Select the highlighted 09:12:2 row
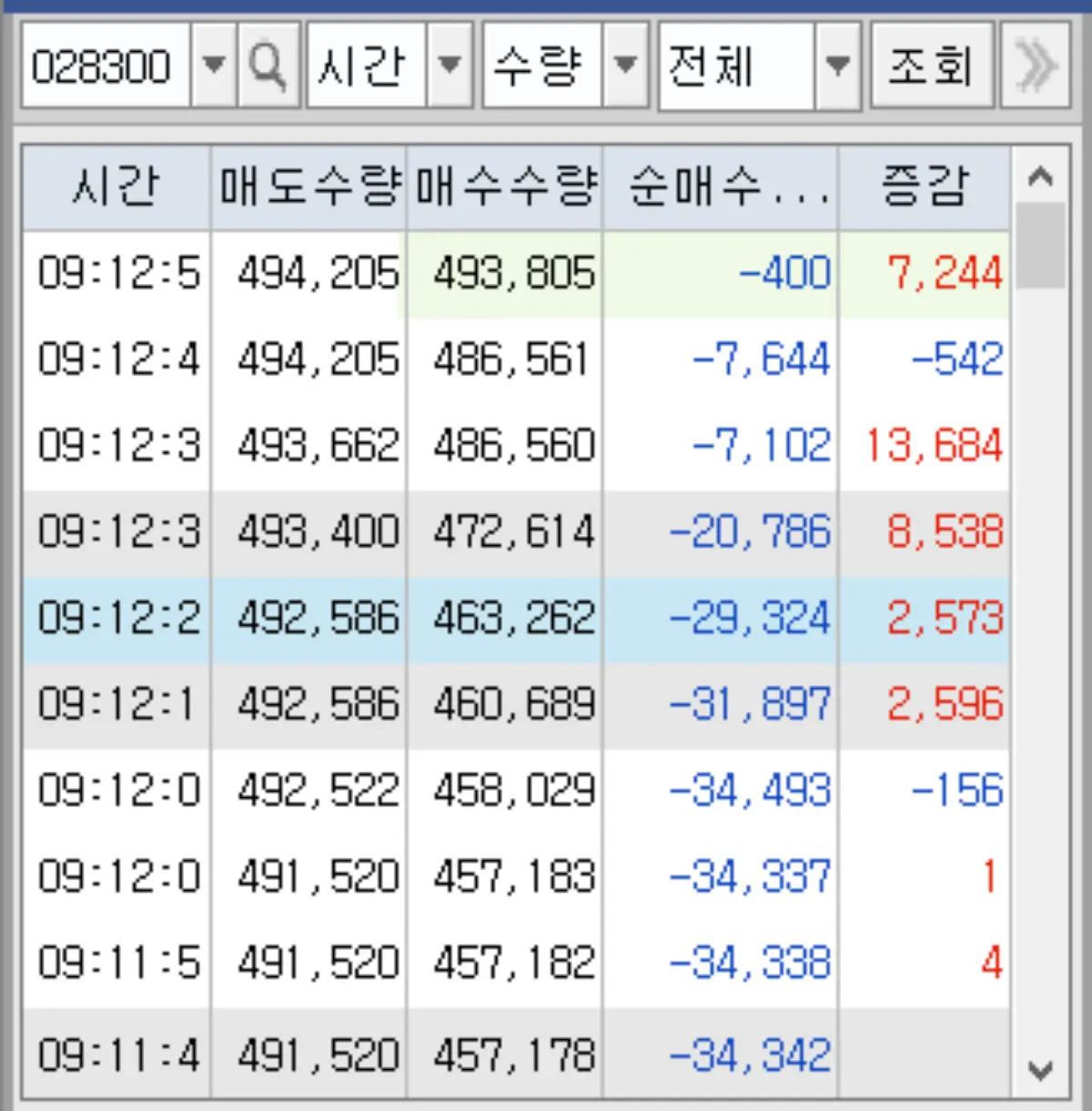The width and height of the screenshot is (1092, 1111). (510, 619)
